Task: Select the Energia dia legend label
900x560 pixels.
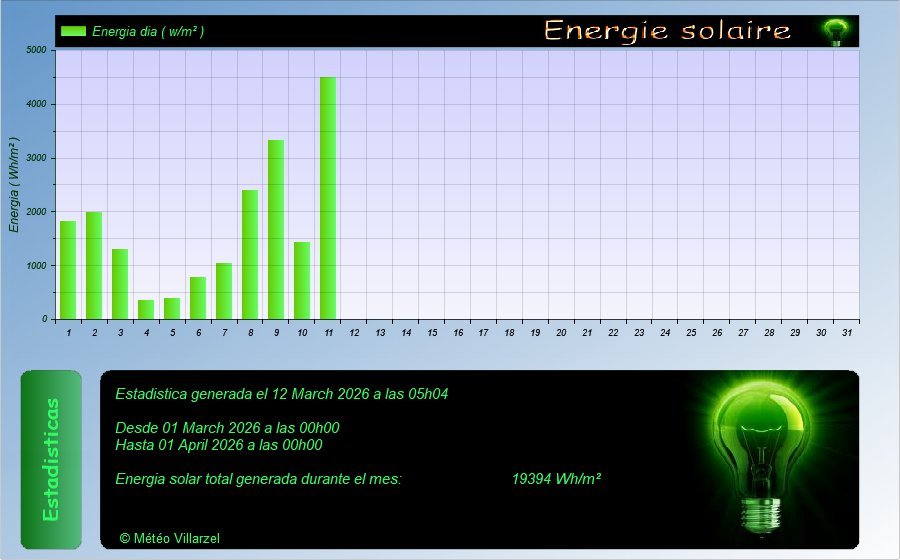Action: coord(148,31)
